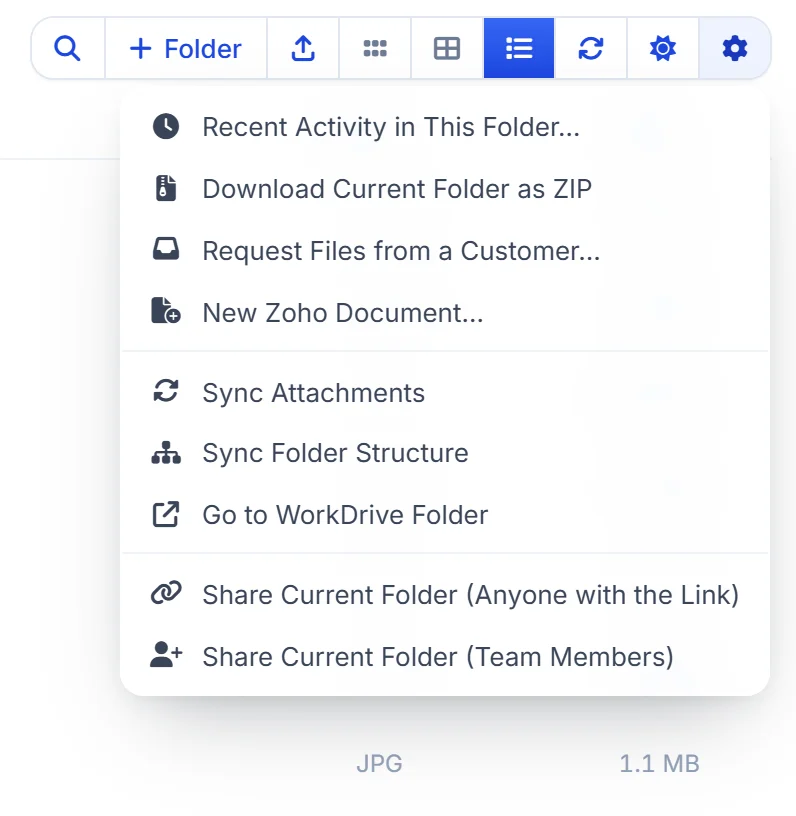Click the inbox tray icon for Request Files

pos(166,249)
